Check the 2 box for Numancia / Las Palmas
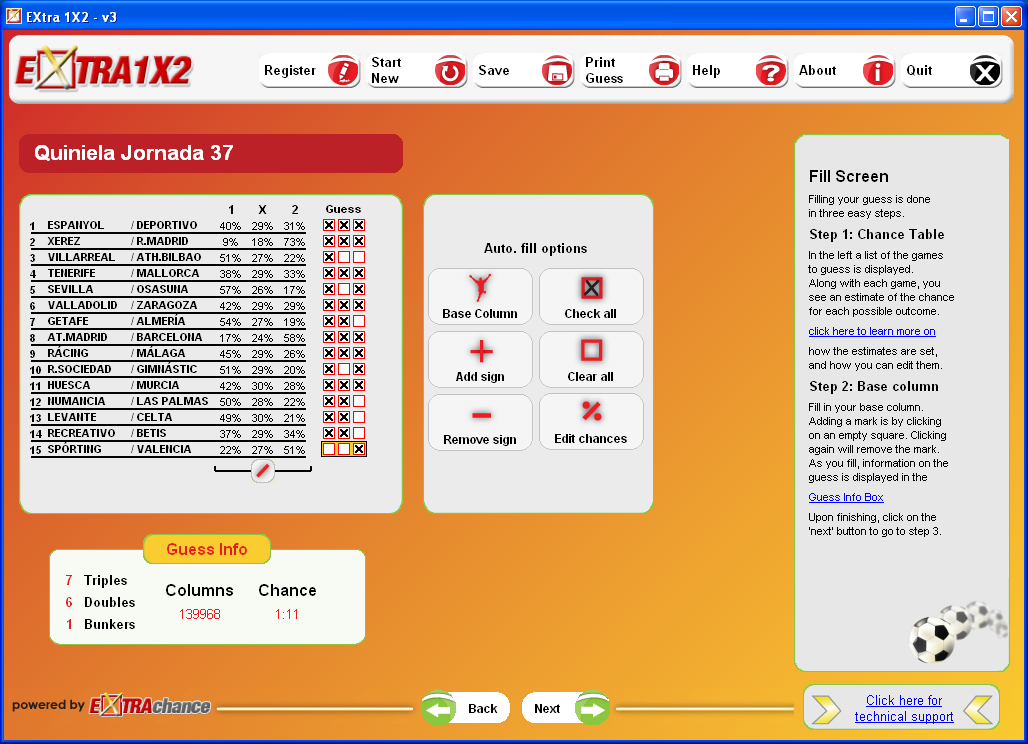The width and height of the screenshot is (1028, 744). [359, 401]
